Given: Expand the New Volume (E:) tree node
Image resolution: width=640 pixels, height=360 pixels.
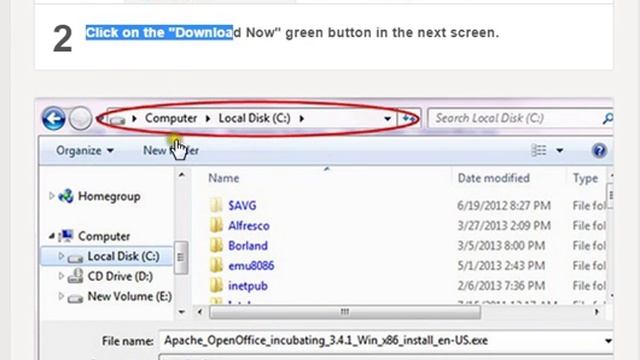Looking at the screenshot, I should 61,296.
